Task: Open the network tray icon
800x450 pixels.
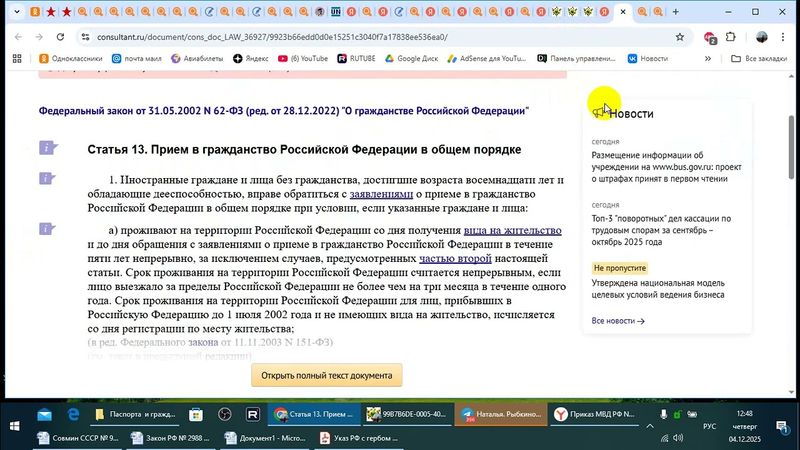Action: tap(664, 438)
